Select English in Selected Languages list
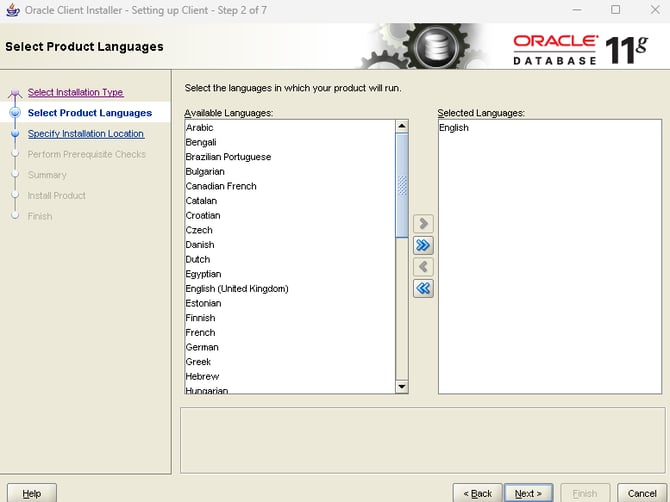The width and height of the screenshot is (670, 502). coord(454,128)
